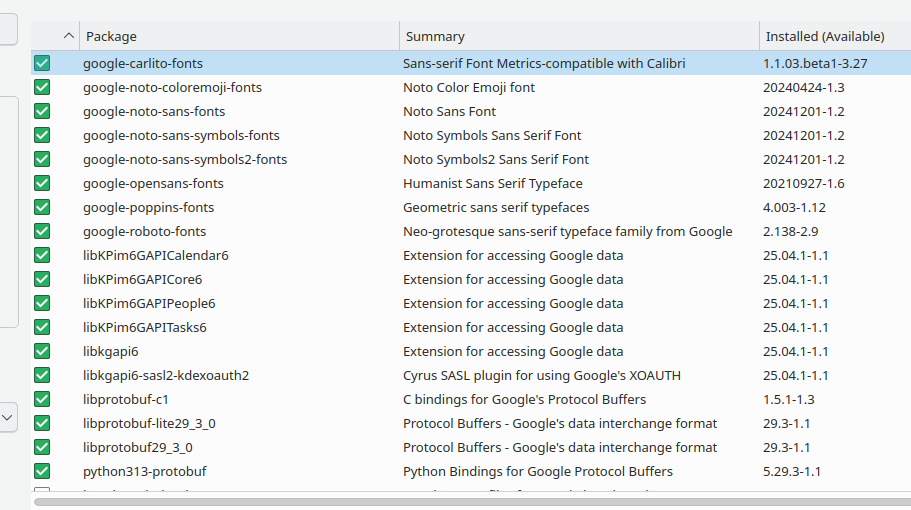
Task: Select the libKPim6GAPICore6 package name
Action: [x=142, y=279]
